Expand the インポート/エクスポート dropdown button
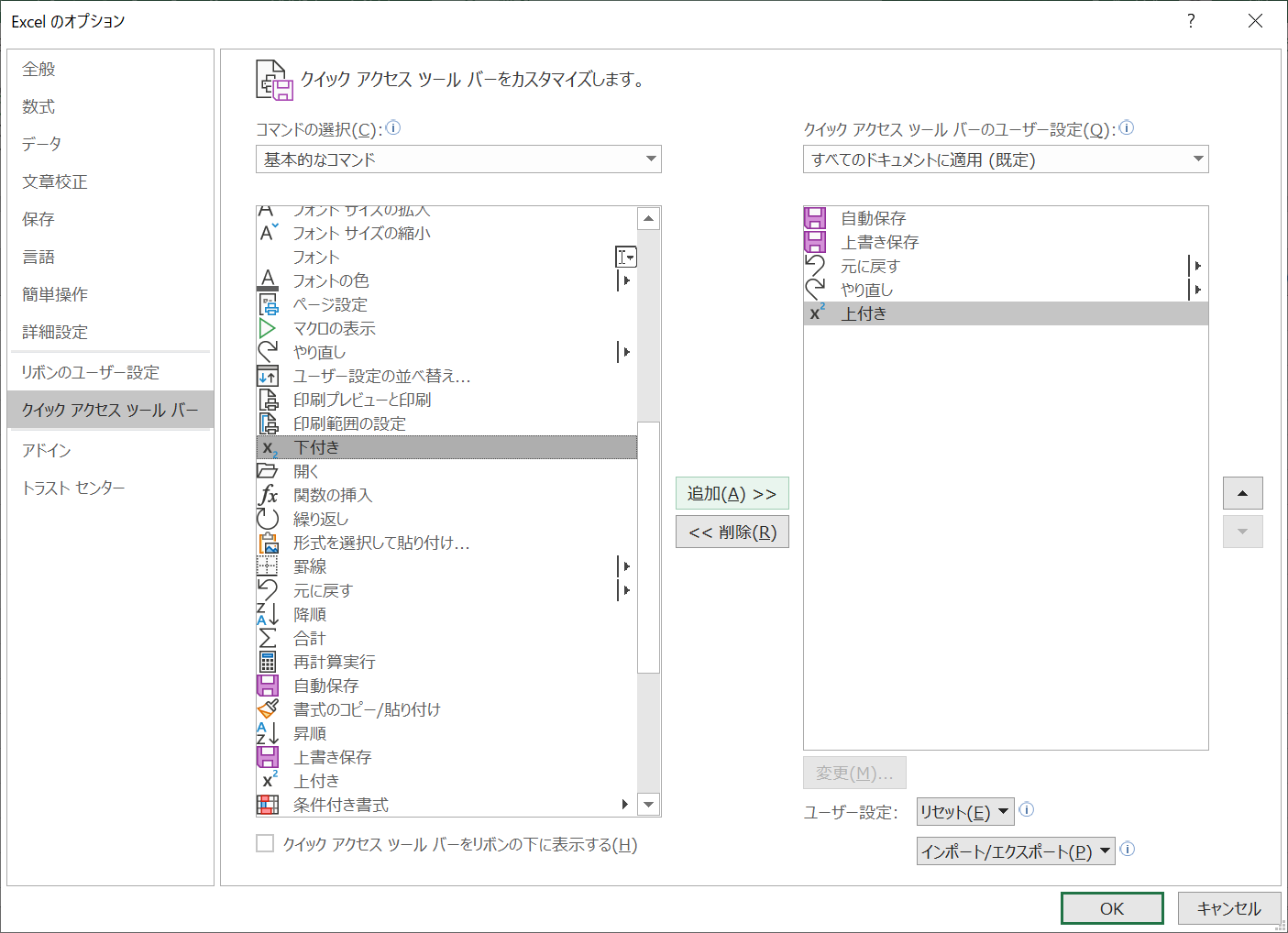1288x933 pixels. coord(1015,851)
